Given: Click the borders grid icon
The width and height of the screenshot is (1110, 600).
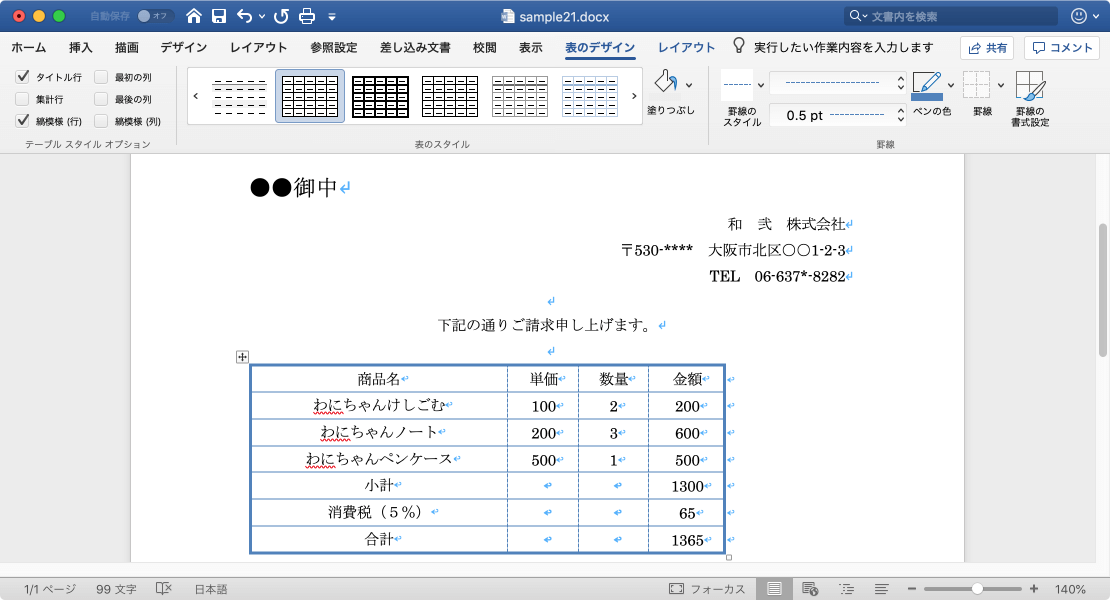Looking at the screenshot, I should point(976,85).
